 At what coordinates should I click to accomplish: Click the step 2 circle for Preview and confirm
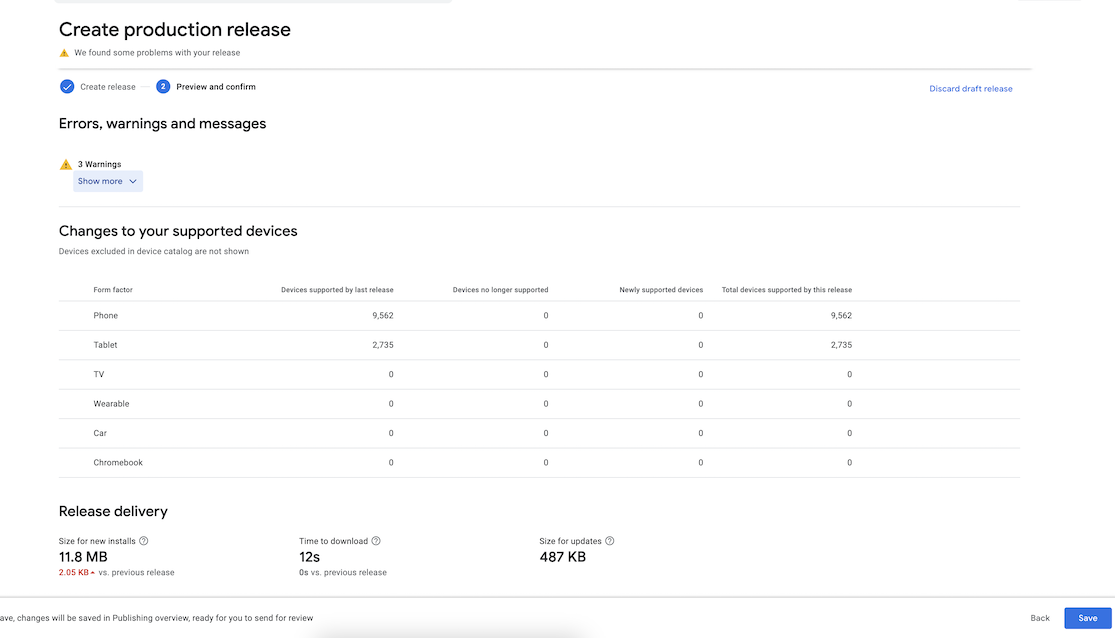(163, 87)
